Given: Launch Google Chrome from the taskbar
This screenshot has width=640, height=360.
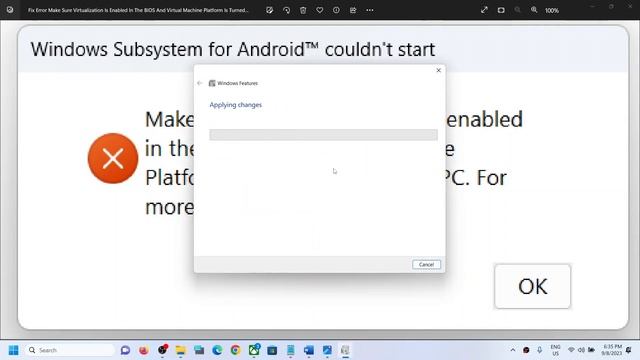Looking at the screenshot, I should coord(236,350).
